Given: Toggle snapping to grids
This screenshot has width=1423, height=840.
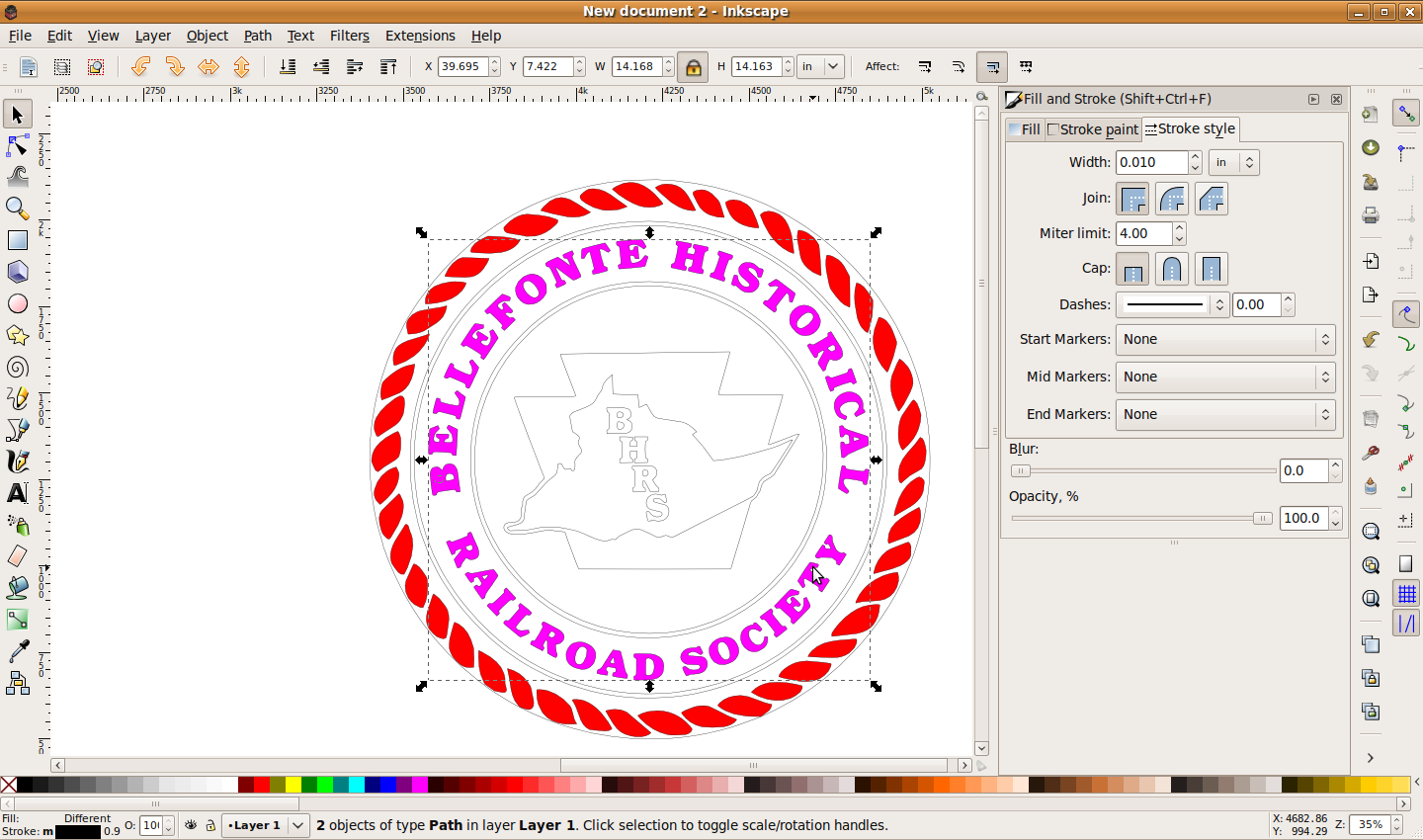Looking at the screenshot, I should (1406, 593).
